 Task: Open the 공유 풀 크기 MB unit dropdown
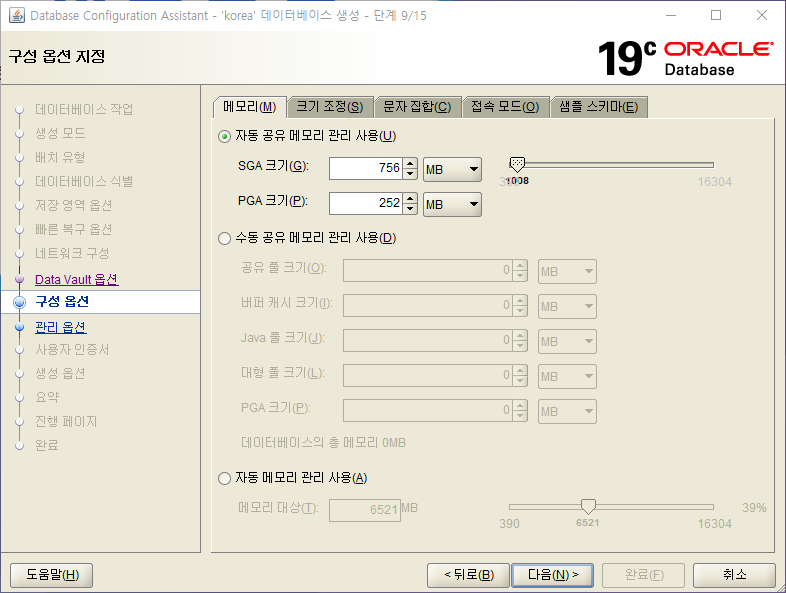(567, 272)
